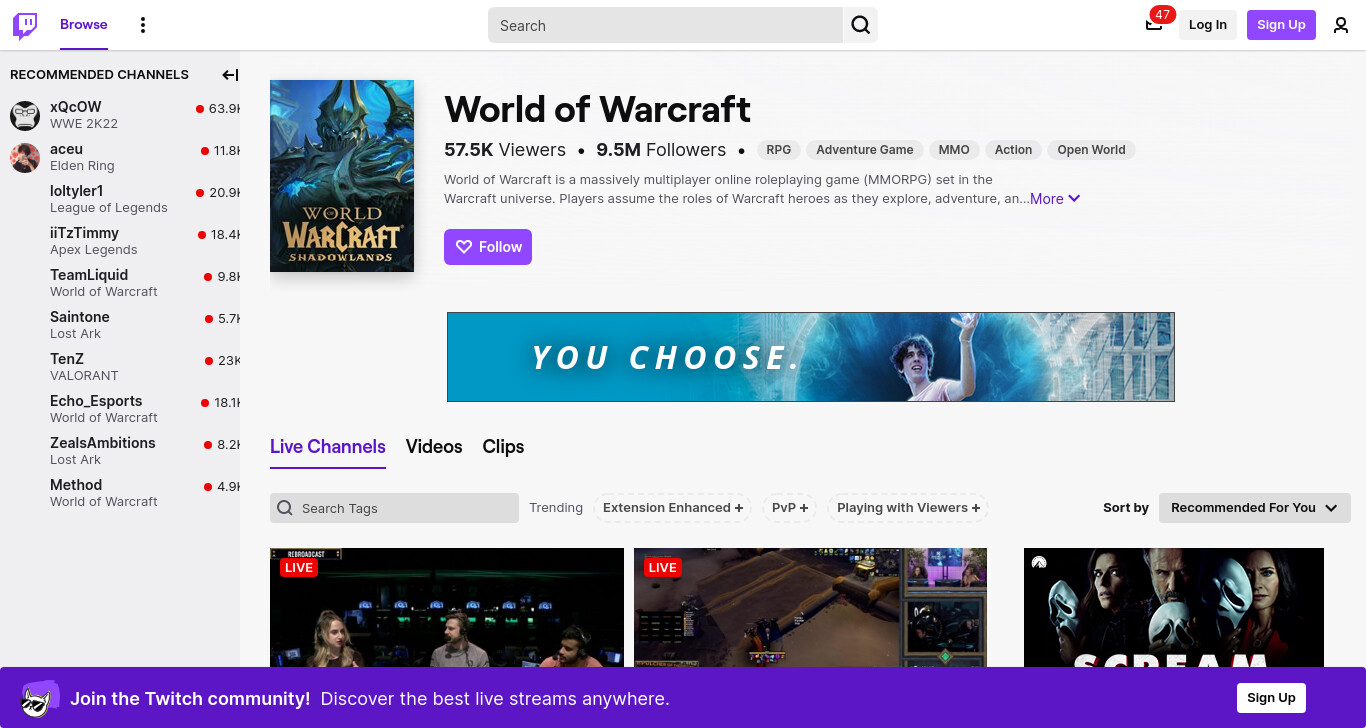
Task: Click the Scream advertisement poster
Action: coord(1174,607)
